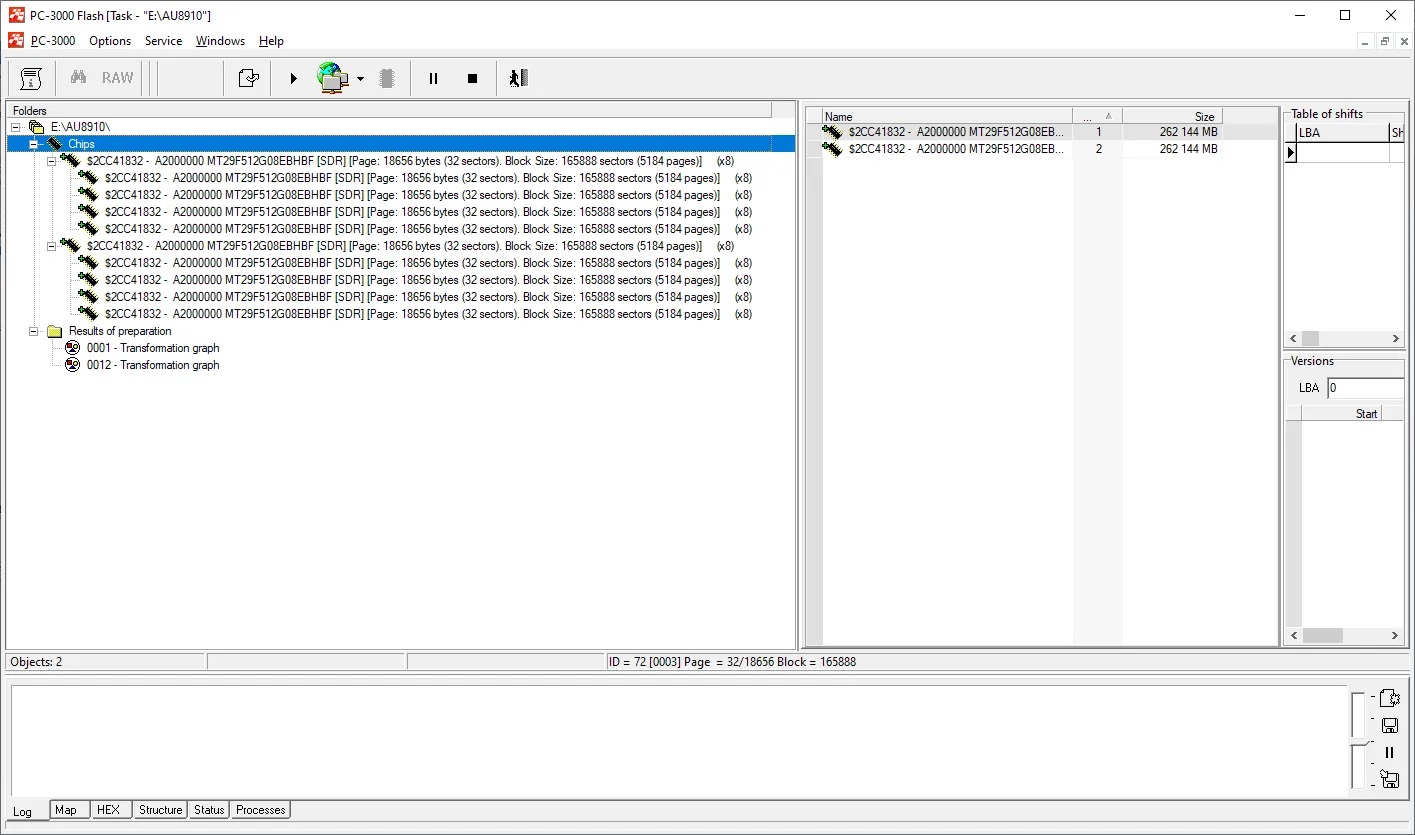This screenshot has height=835, width=1415.
Task: Collapse the Chips tree node
Action: coord(34,144)
